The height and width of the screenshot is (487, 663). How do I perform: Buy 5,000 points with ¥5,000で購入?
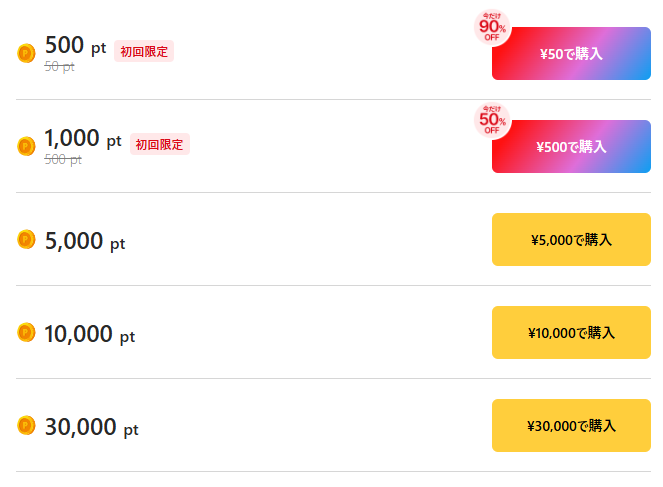pyautogui.click(x=571, y=240)
